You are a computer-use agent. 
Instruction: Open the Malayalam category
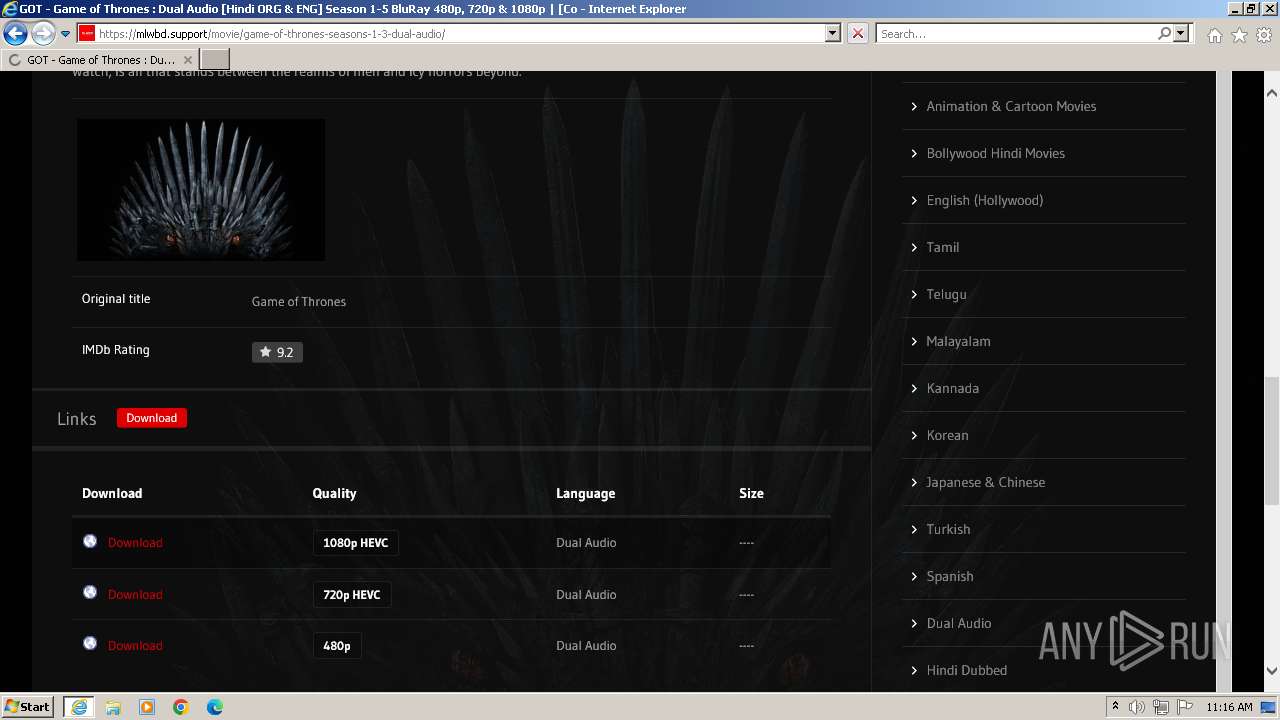click(958, 341)
